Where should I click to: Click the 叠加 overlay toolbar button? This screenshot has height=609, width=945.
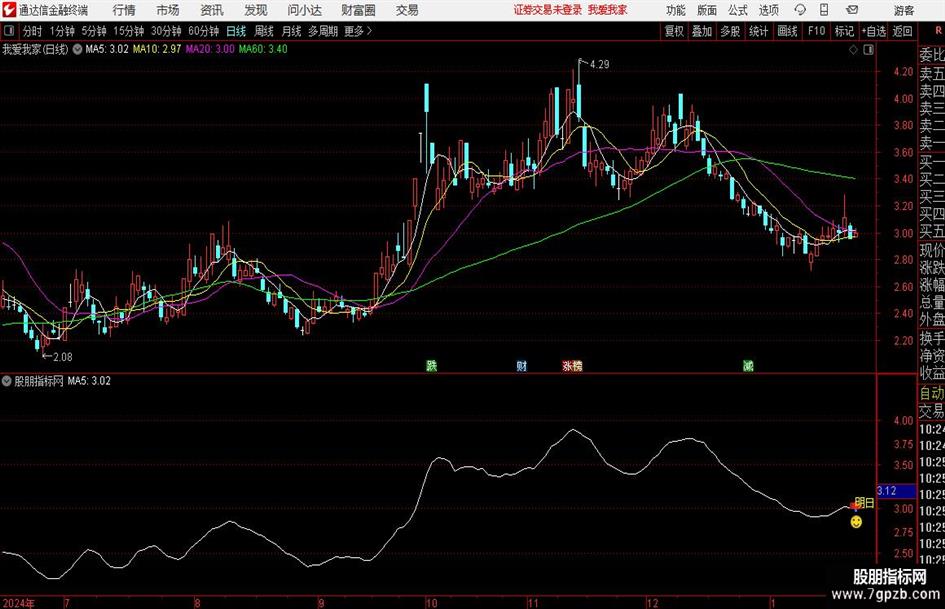click(x=702, y=31)
